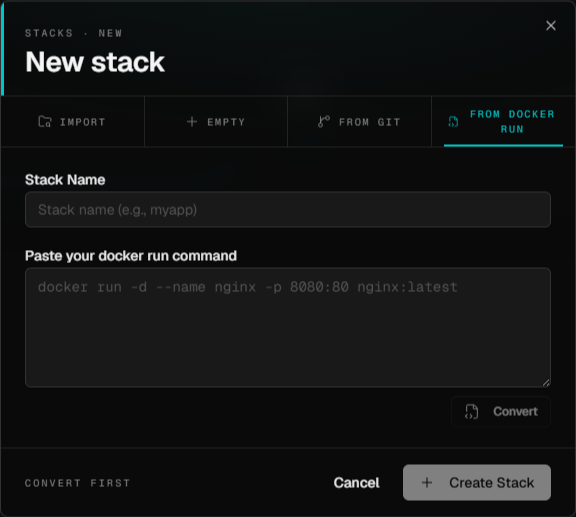
Task: Click the Create Stack button
Action: point(477,482)
